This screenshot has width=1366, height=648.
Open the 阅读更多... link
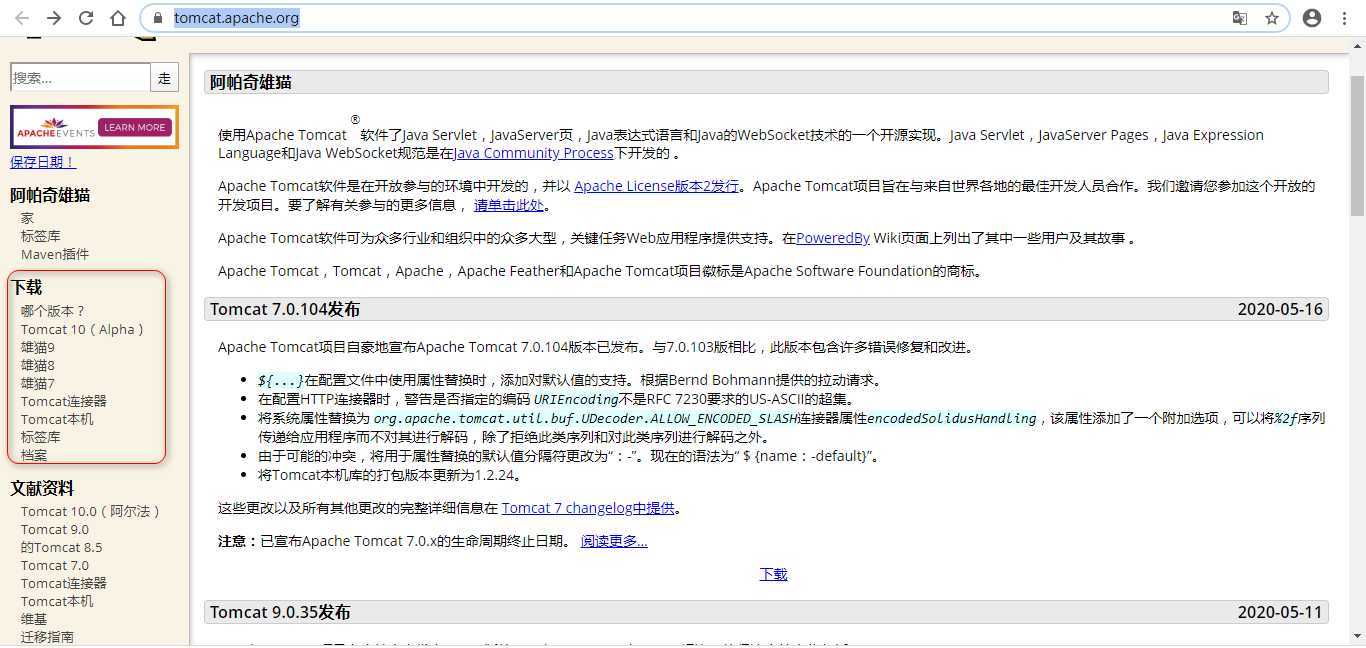(x=614, y=541)
